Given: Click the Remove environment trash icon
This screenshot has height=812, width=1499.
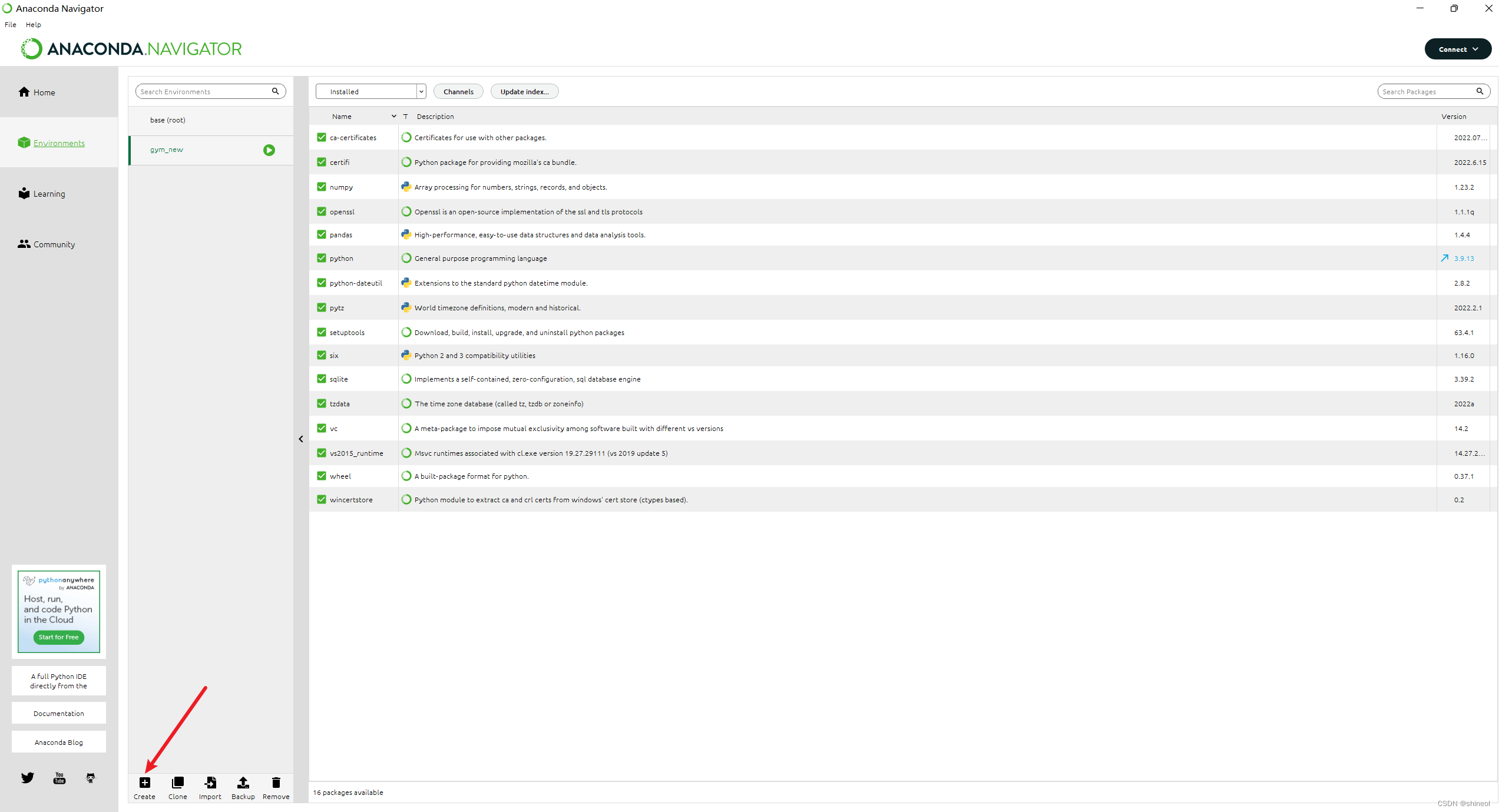Looking at the screenshot, I should click(276, 783).
